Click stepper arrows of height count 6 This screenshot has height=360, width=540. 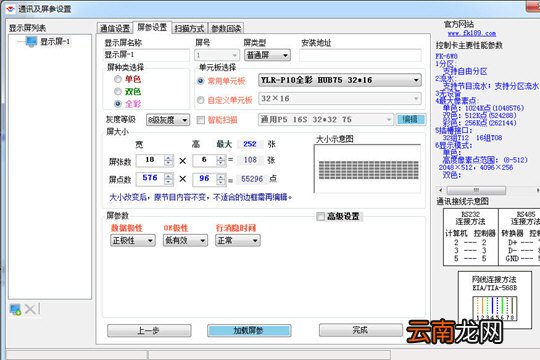221,160
